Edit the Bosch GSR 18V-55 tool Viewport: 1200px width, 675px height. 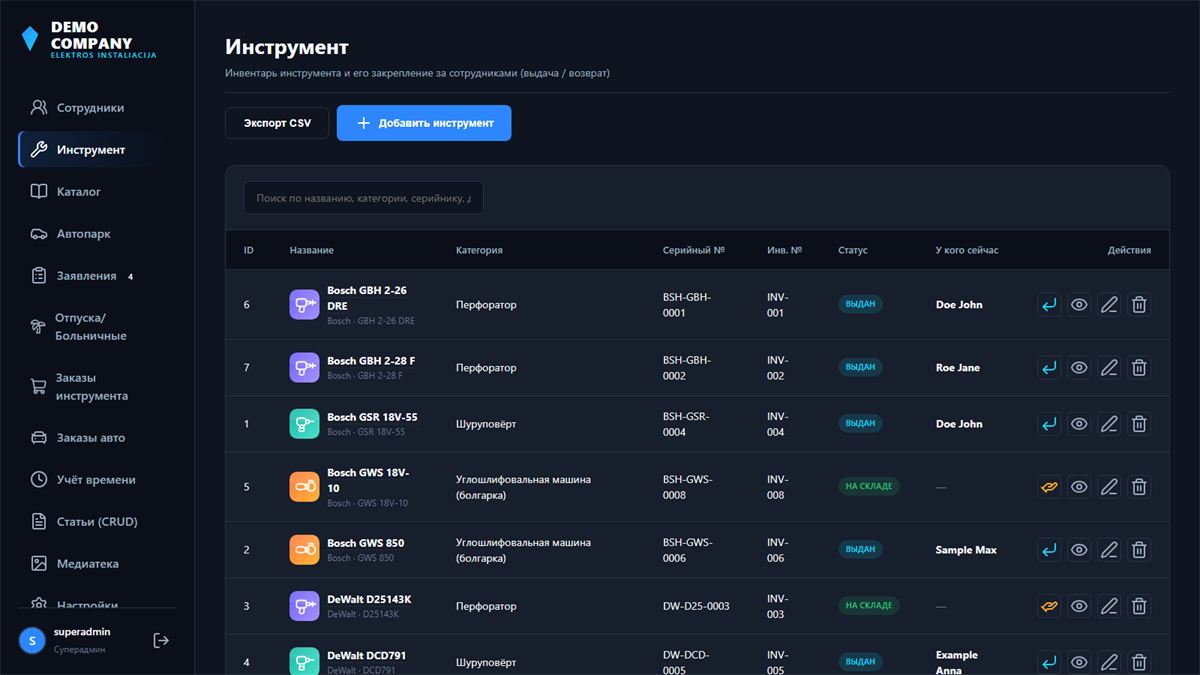1109,424
